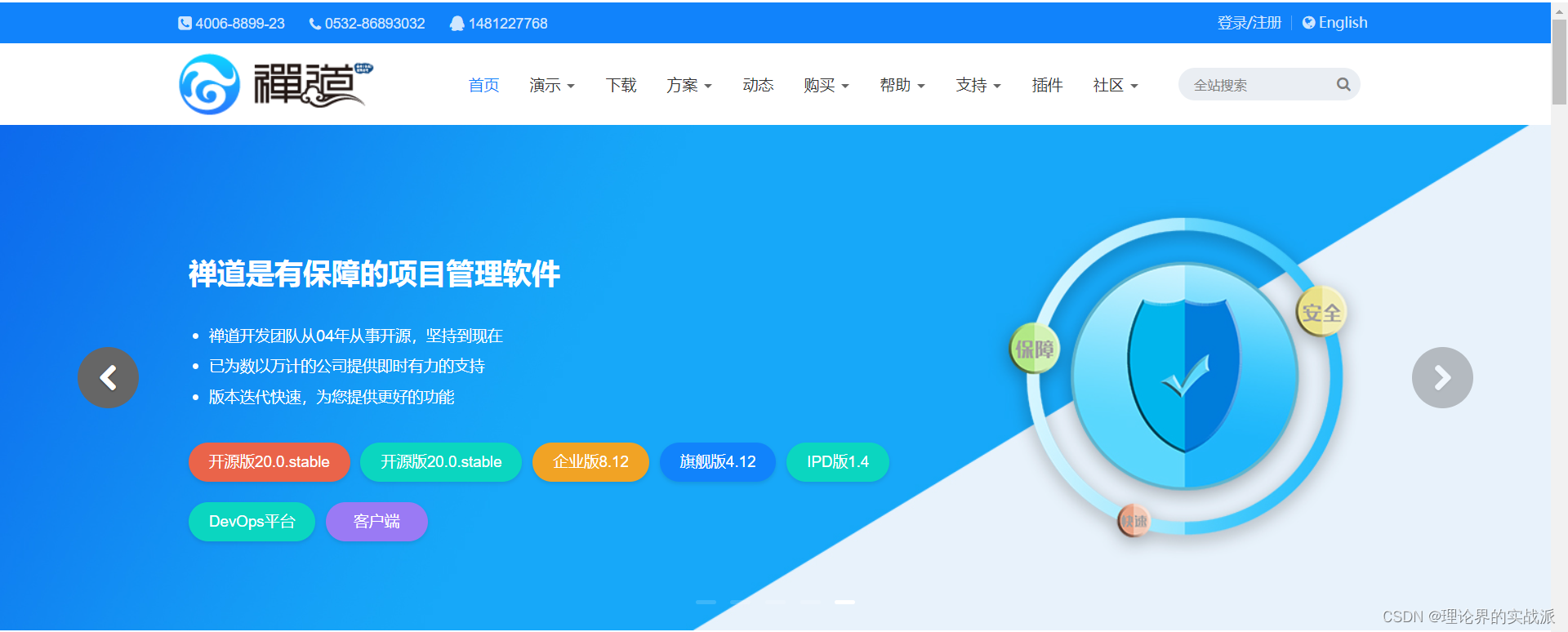Click the page vertical scrollbar thumb

[1559, 61]
